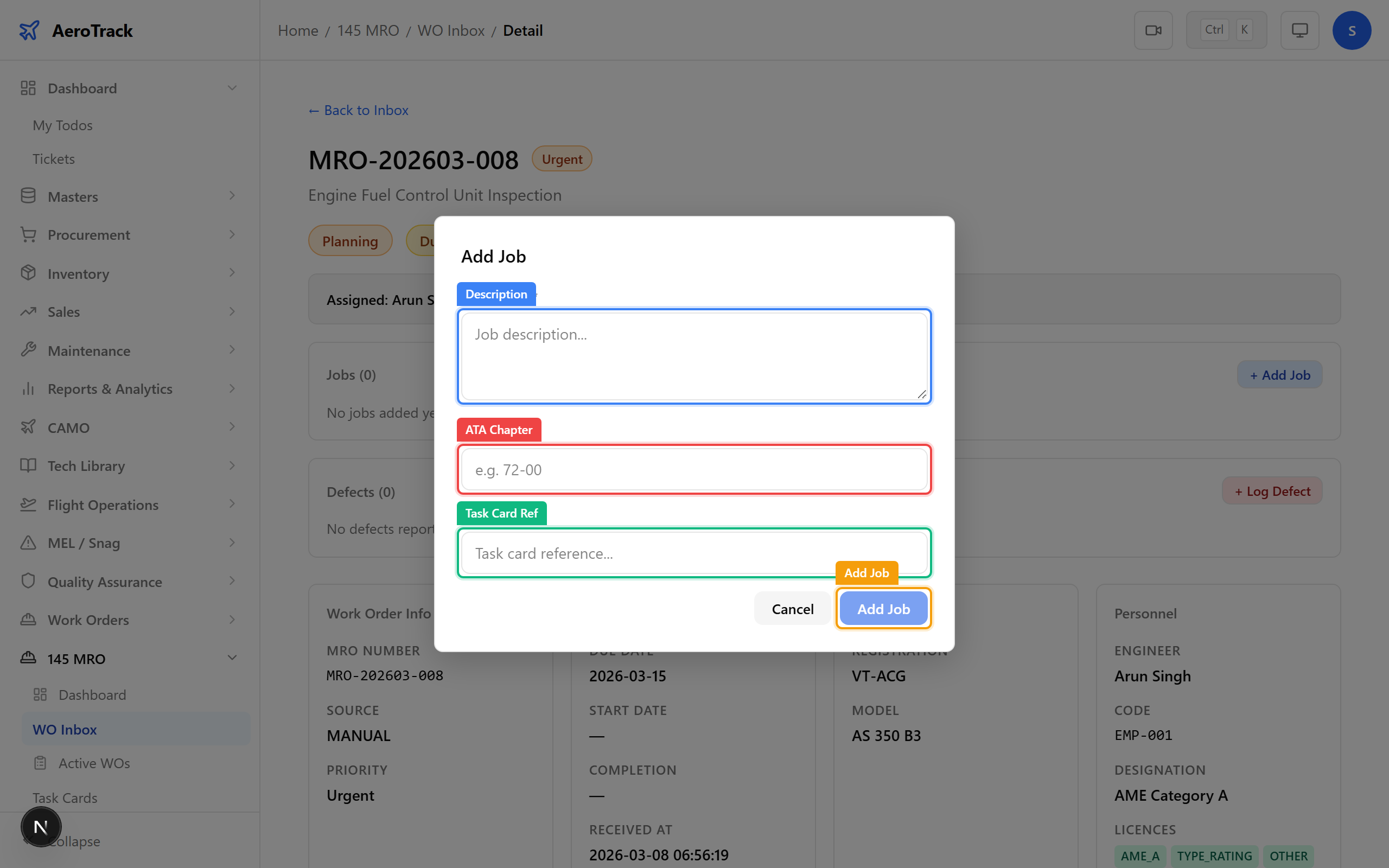This screenshot has width=1389, height=868.
Task: Click the Procurement cart icon
Action: [28, 234]
